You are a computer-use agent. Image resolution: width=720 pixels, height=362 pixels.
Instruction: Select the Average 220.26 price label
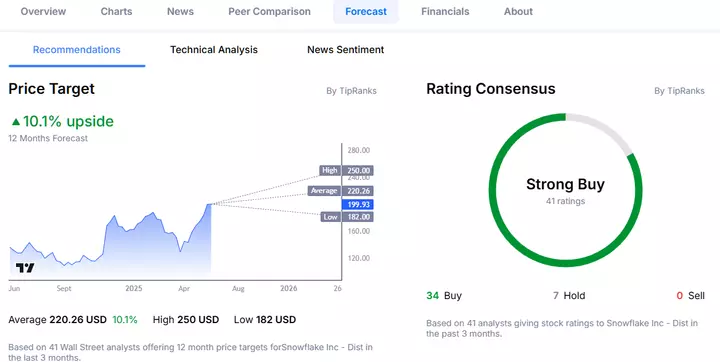pos(340,191)
